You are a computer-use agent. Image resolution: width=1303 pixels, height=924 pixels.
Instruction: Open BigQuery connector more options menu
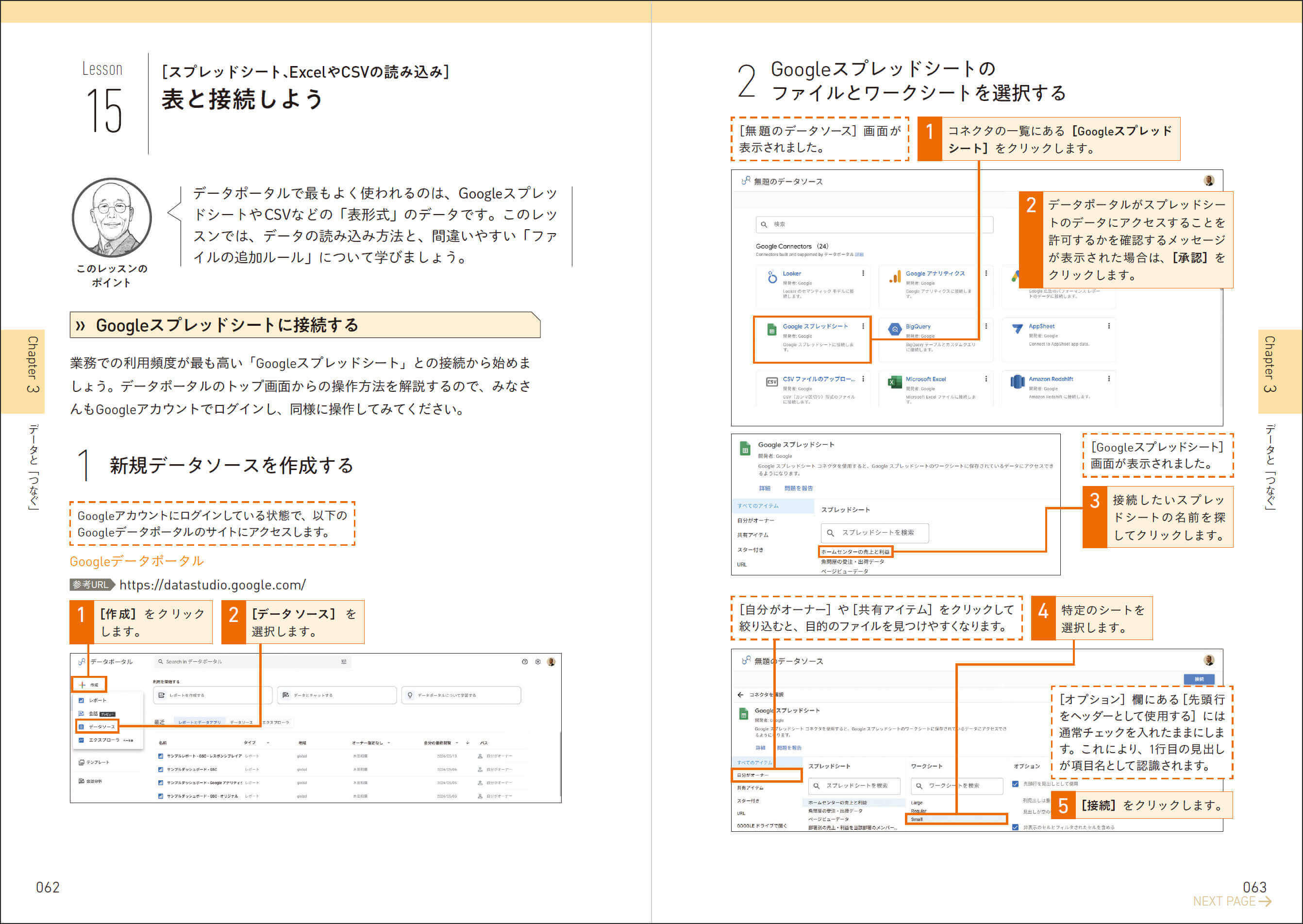(986, 326)
